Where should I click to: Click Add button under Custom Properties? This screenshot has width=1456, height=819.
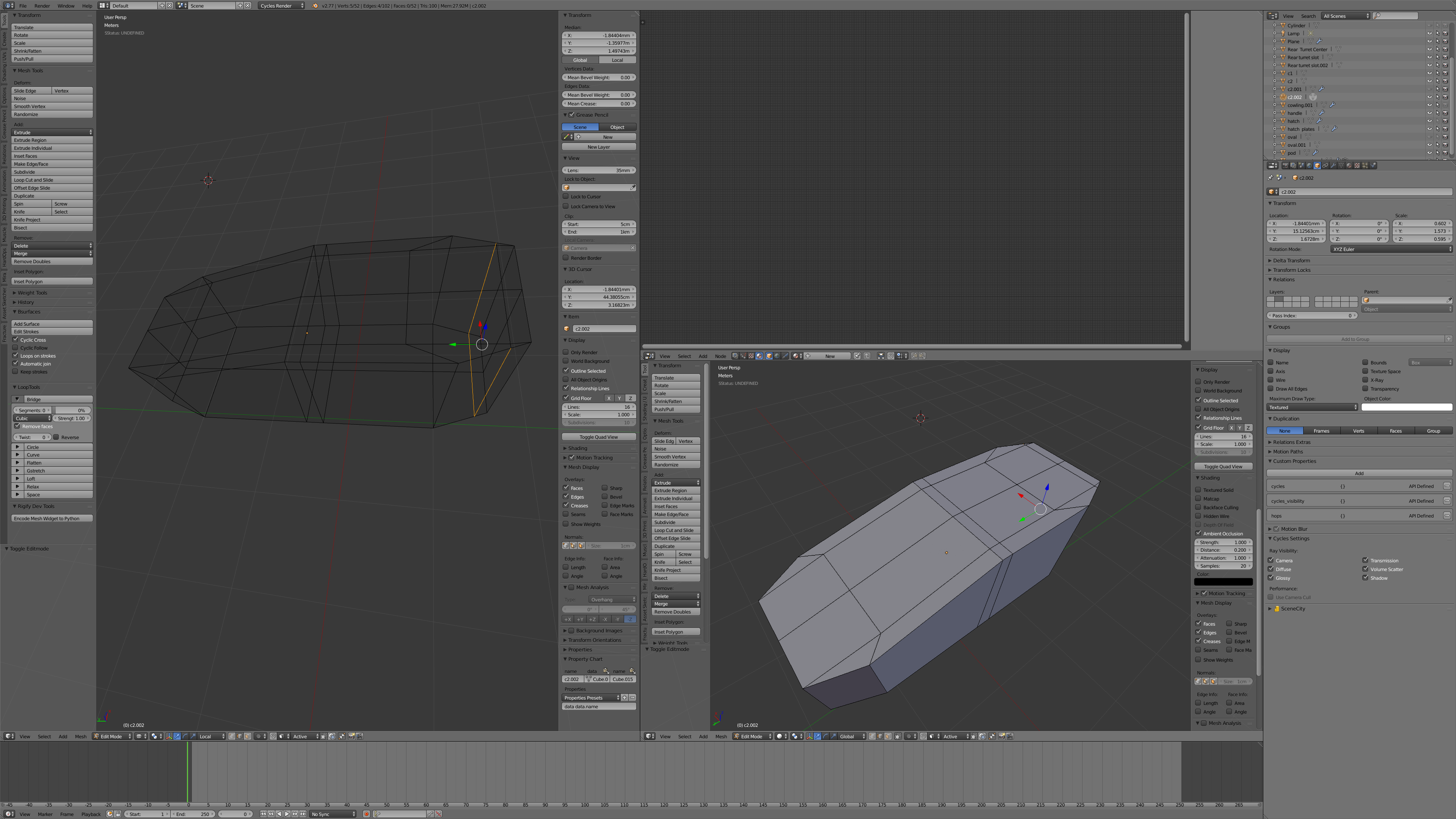(1359, 473)
